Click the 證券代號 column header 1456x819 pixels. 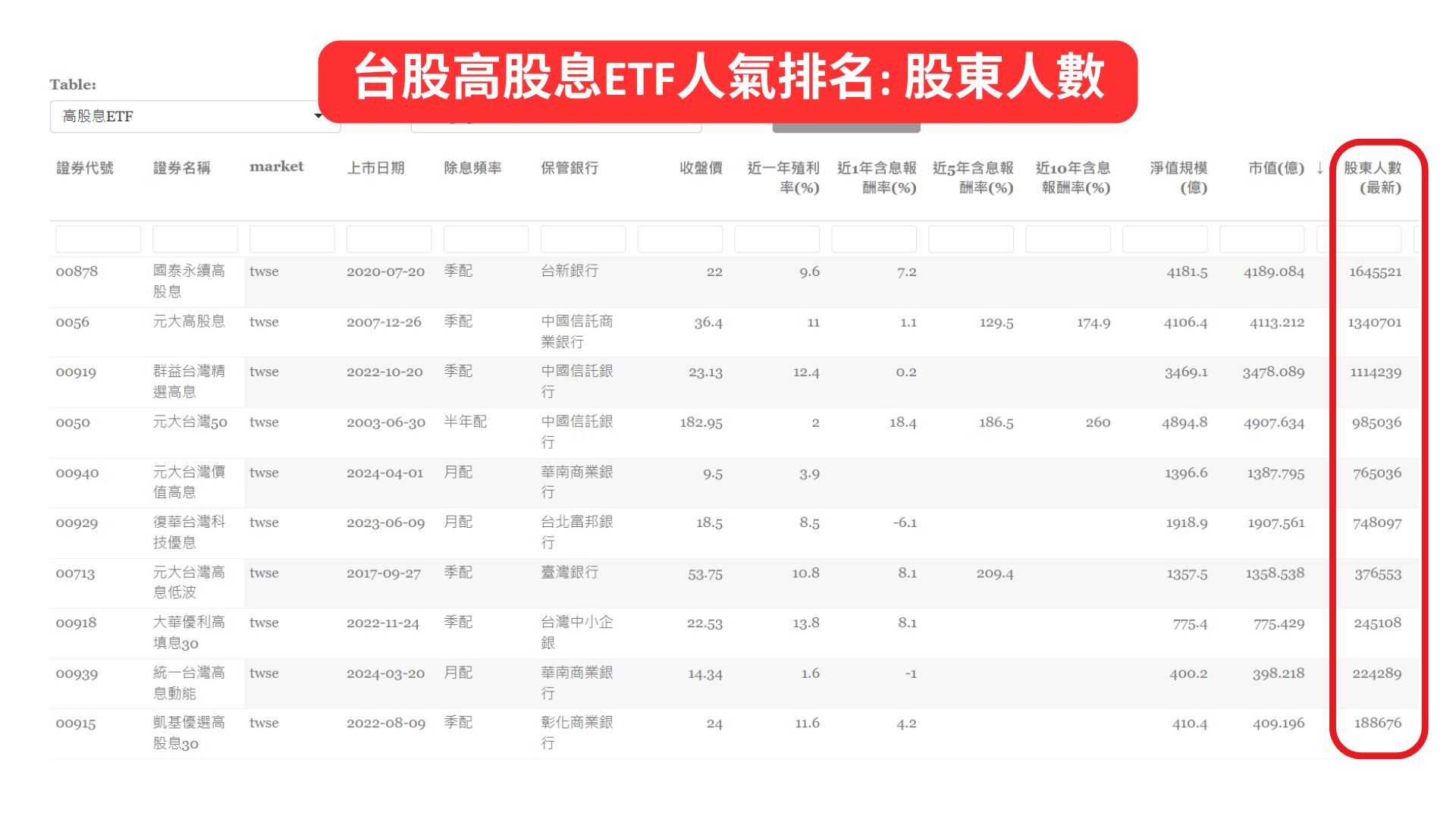click(x=85, y=168)
